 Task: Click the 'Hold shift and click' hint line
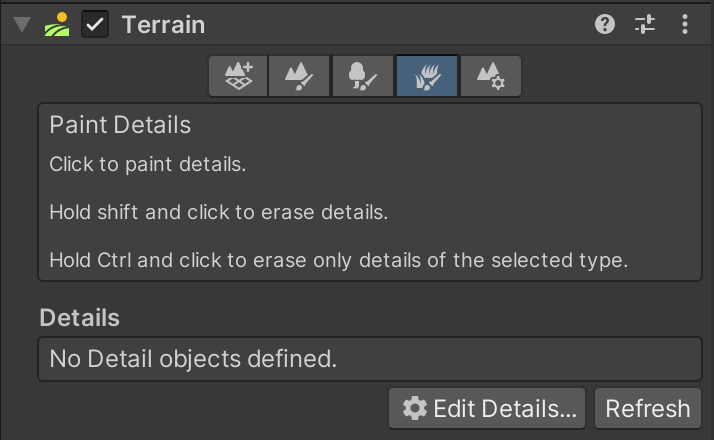pyautogui.click(x=218, y=213)
